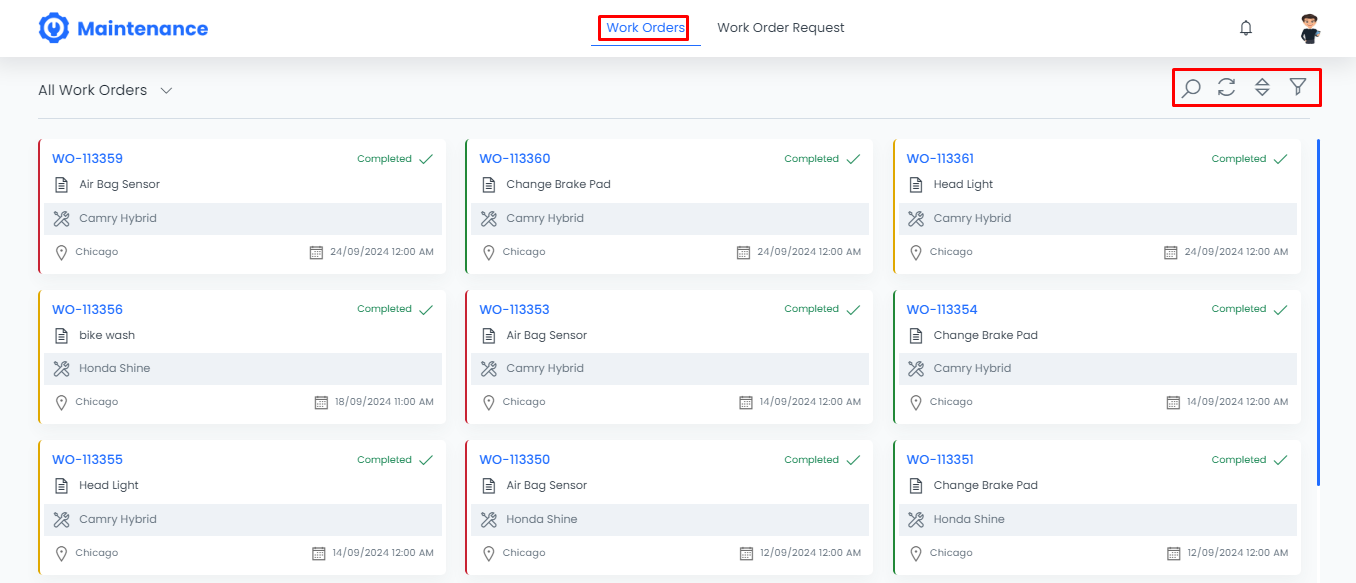This screenshot has width=1356, height=583.
Task: Click document icon beside bike wash
Action: pyautogui.click(x=61, y=335)
